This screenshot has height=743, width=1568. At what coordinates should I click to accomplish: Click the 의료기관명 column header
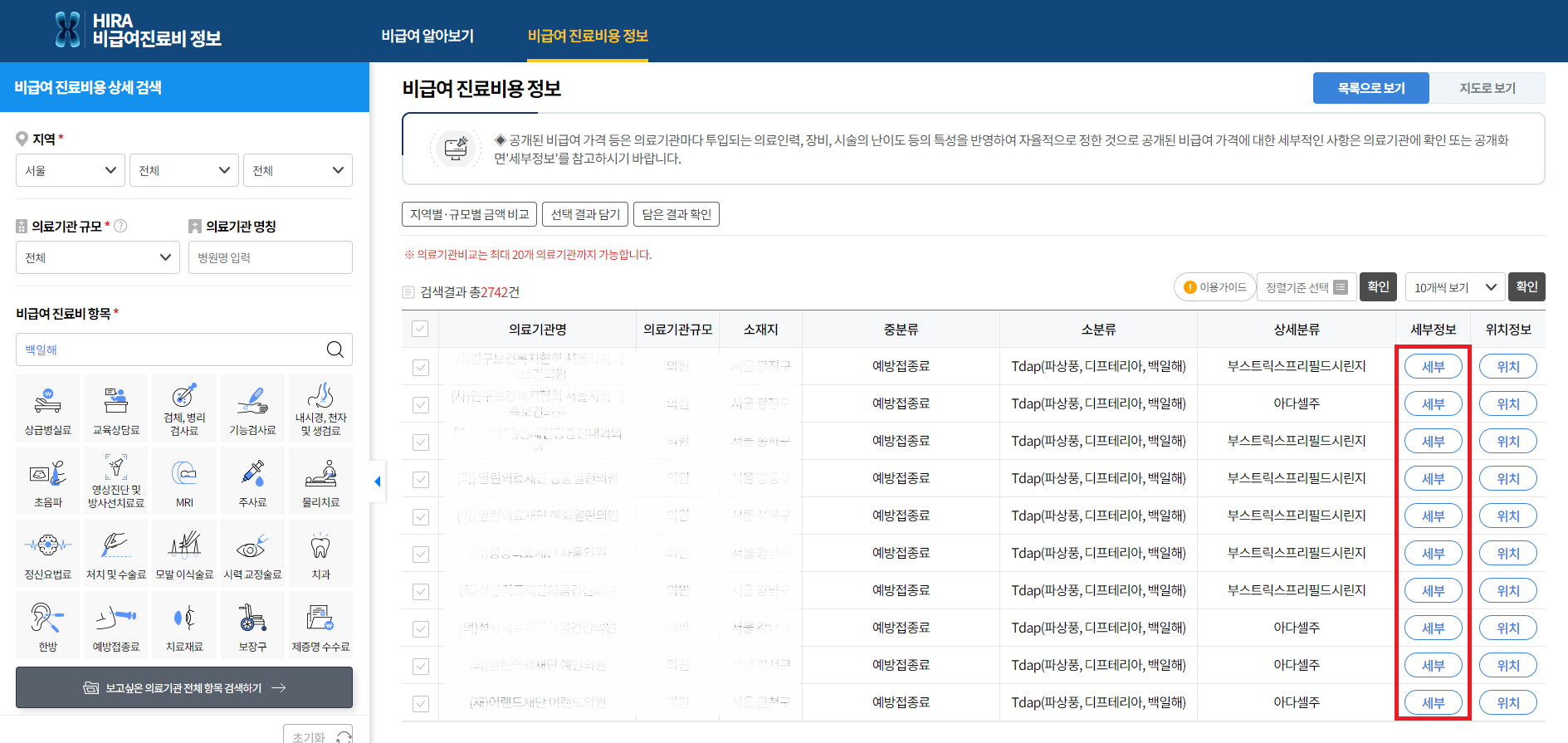537,330
